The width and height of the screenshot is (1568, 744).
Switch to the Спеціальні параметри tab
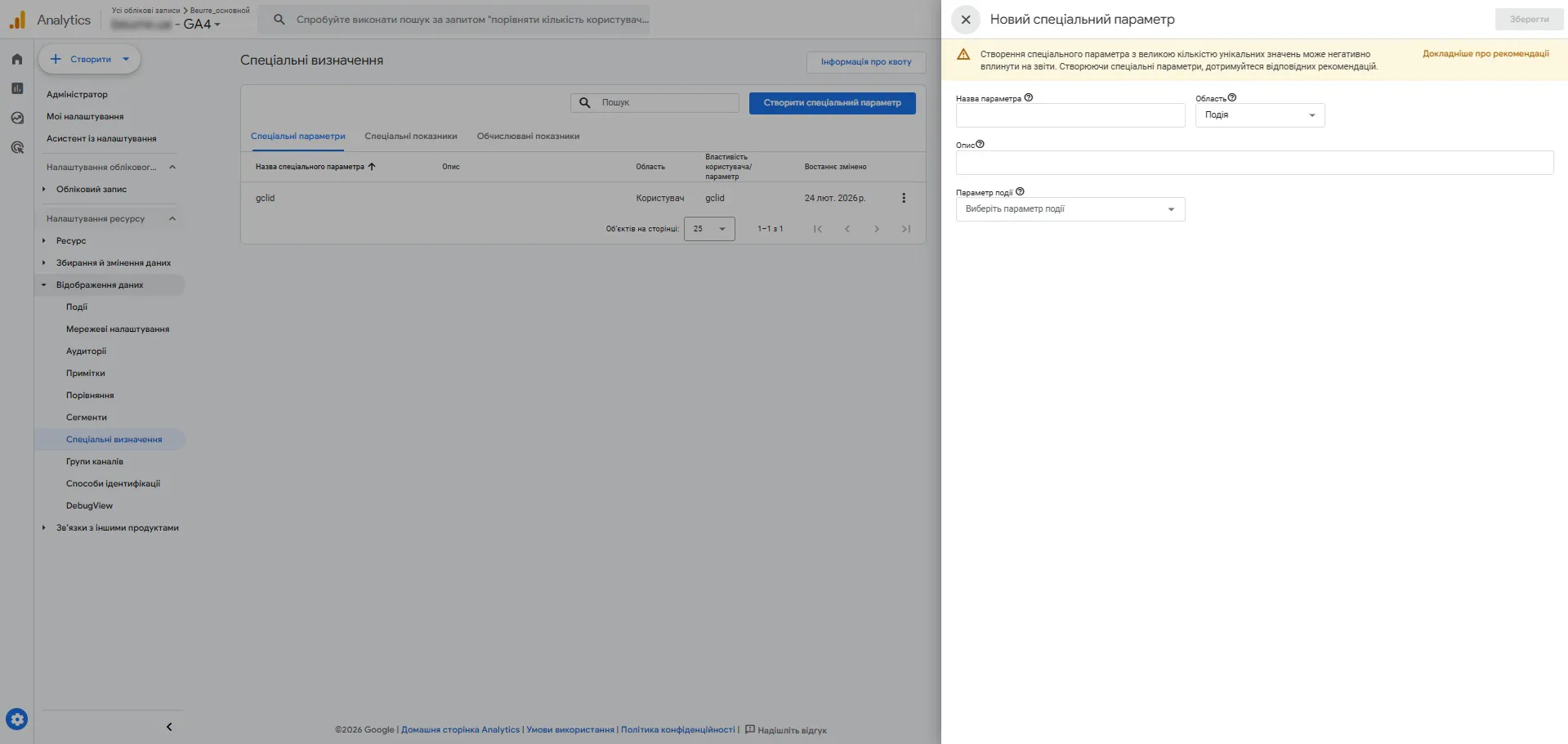point(298,137)
